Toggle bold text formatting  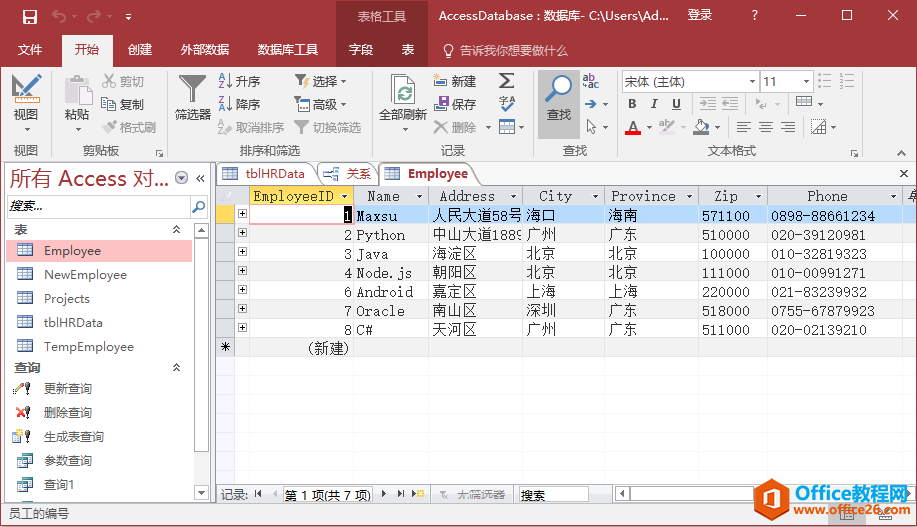click(x=631, y=104)
